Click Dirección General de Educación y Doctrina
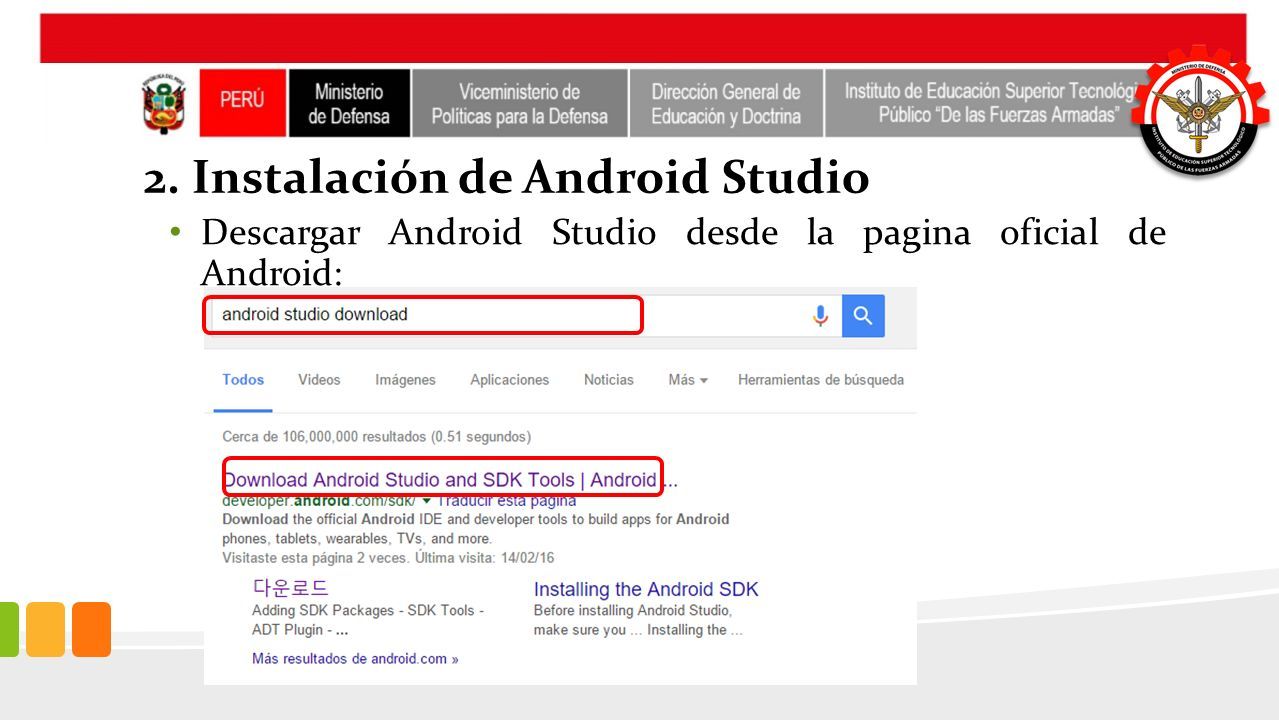Screen dimensions: 1279x720 pos(726,104)
